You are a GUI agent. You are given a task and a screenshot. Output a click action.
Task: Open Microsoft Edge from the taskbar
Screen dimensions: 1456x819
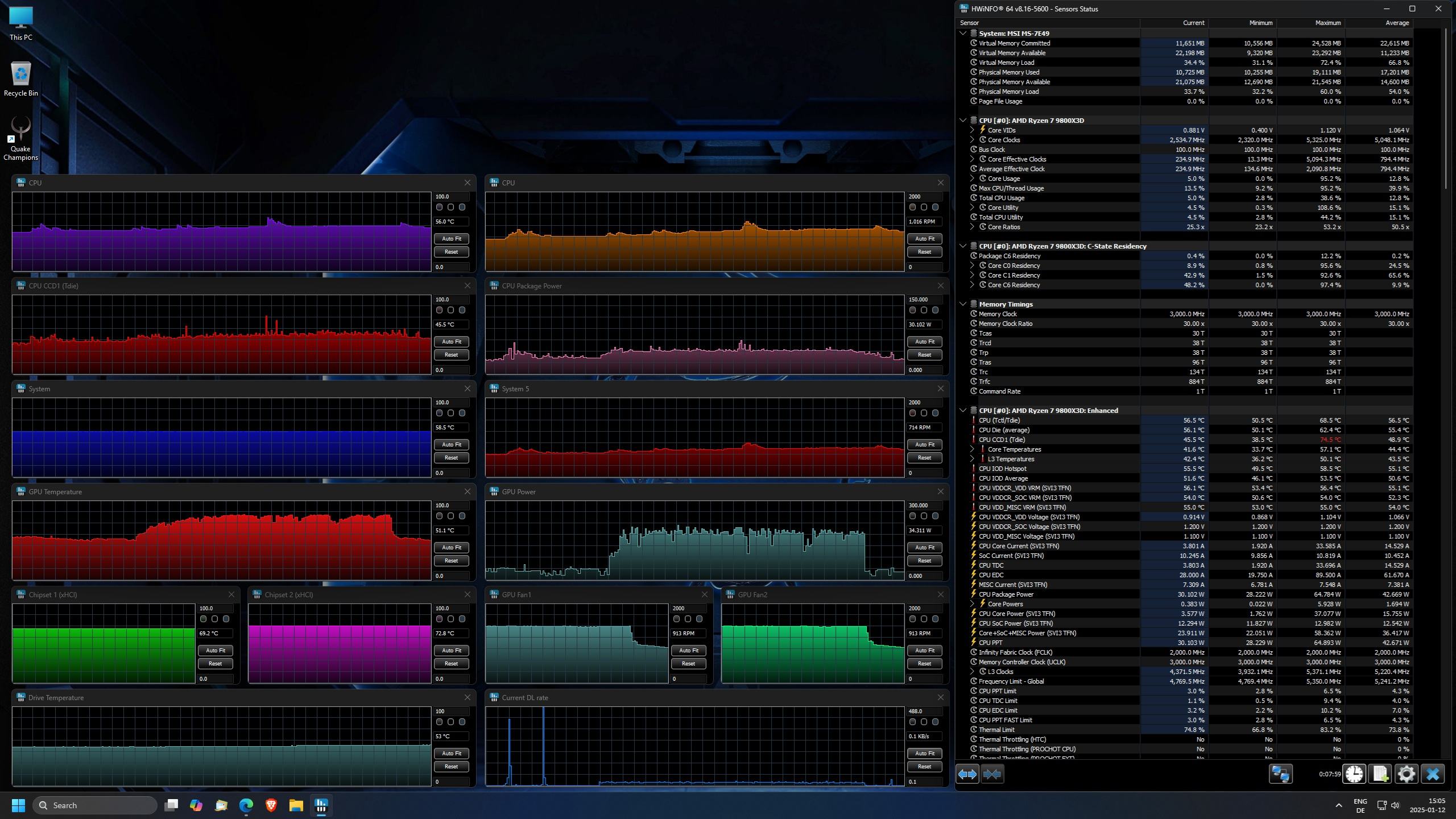click(x=246, y=805)
